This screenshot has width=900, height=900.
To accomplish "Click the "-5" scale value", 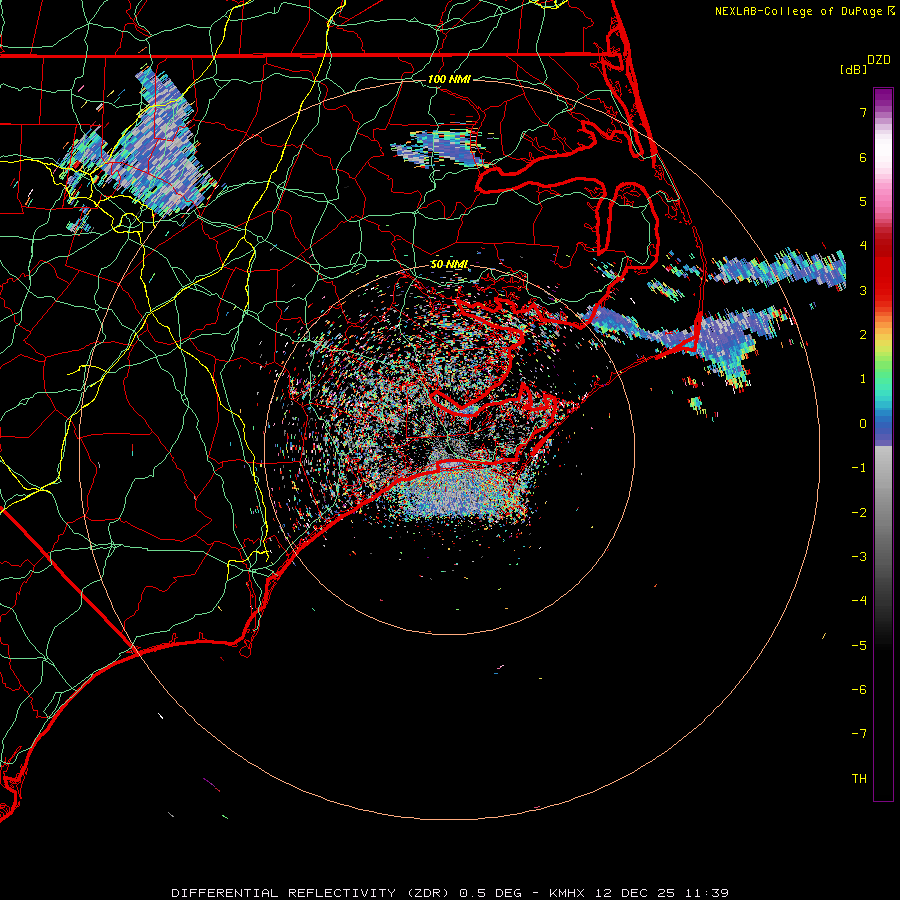I will 859,646.
